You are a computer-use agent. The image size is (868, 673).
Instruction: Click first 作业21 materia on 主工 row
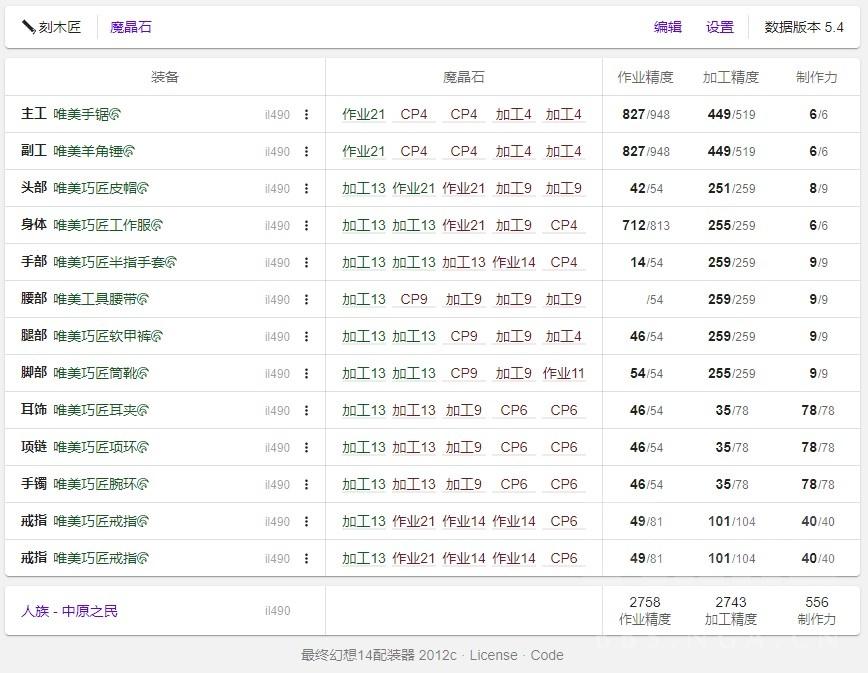click(363, 114)
